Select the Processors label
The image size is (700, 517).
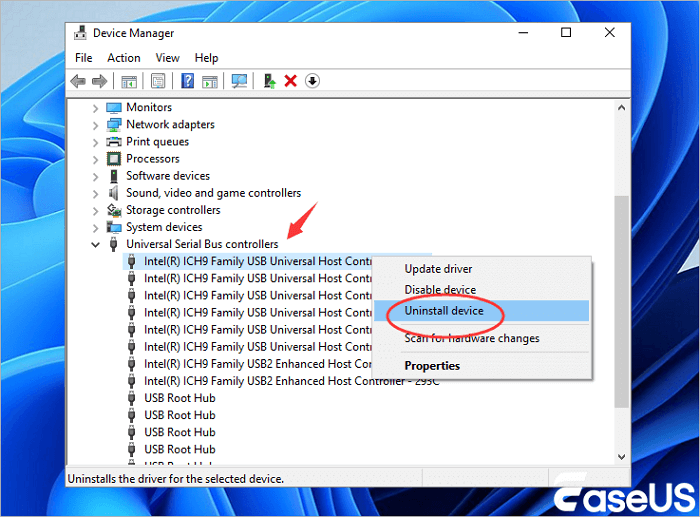click(153, 158)
